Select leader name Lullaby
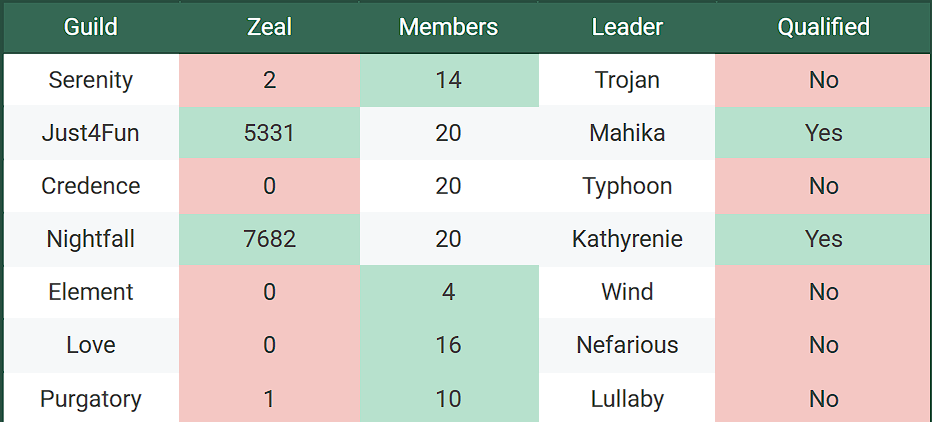This screenshot has height=422, width=933. [x=627, y=399]
